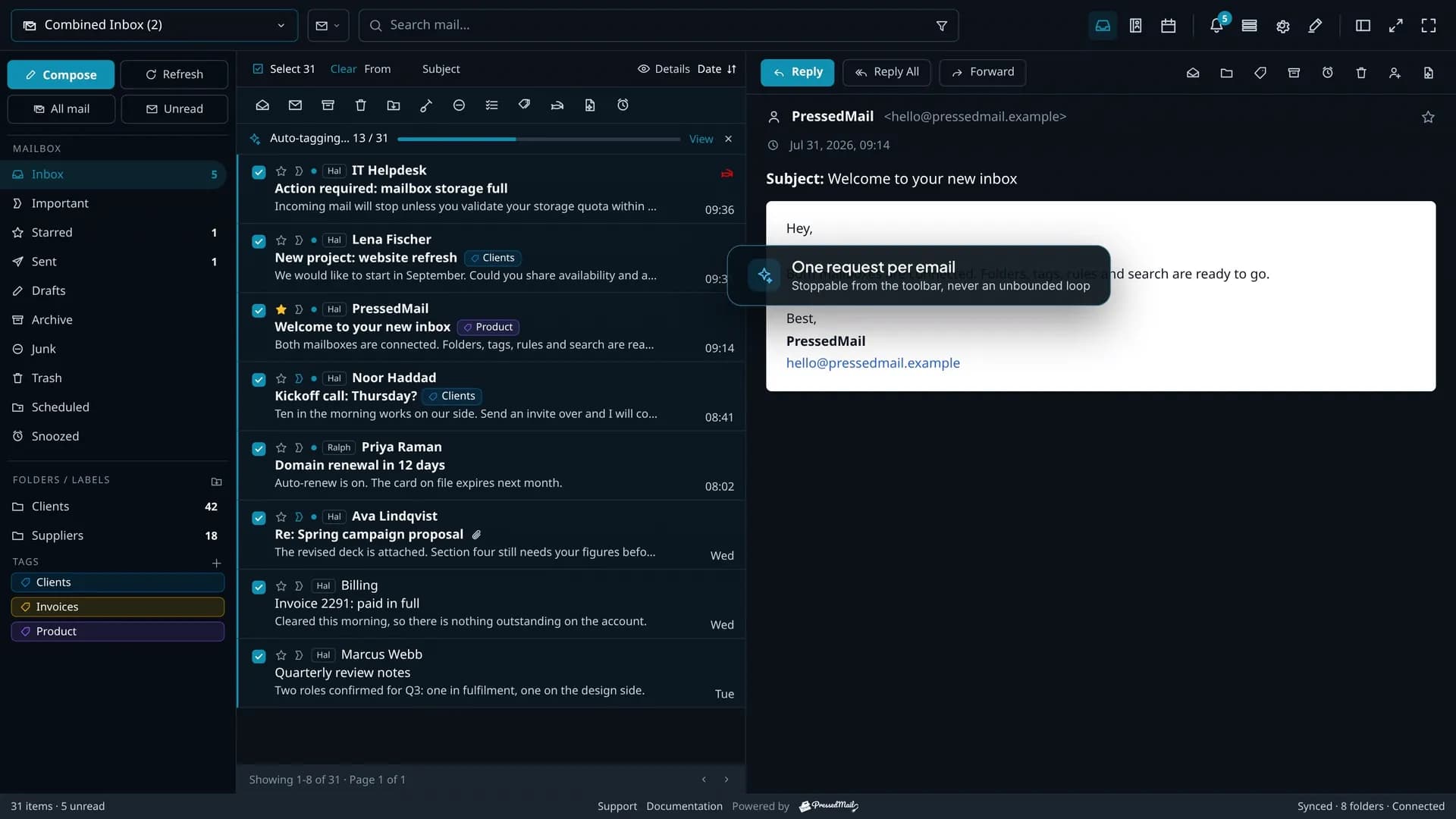Uncheck the IT Helpdesk message checkbox
This screenshot has width=1456, height=819.
click(259, 172)
